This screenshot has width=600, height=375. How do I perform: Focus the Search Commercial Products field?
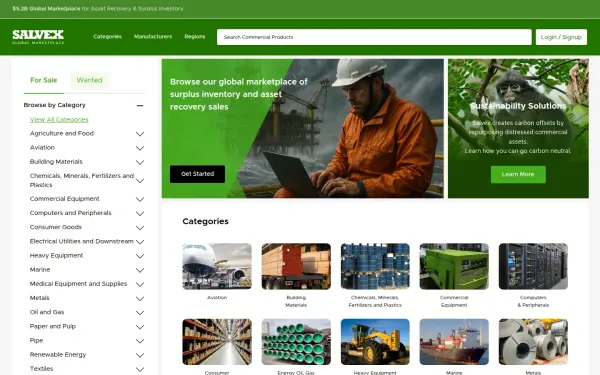374,37
